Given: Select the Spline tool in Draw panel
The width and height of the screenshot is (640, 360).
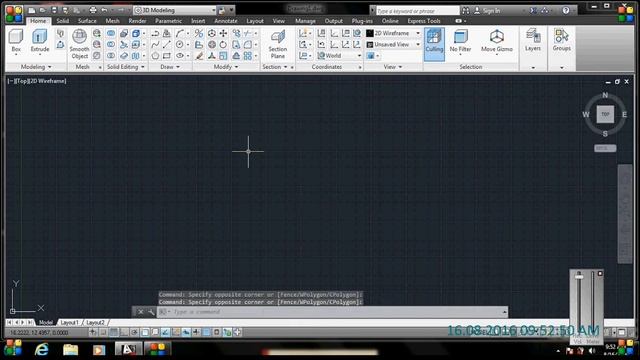Looking at the screenshot, I should point(155,44).
